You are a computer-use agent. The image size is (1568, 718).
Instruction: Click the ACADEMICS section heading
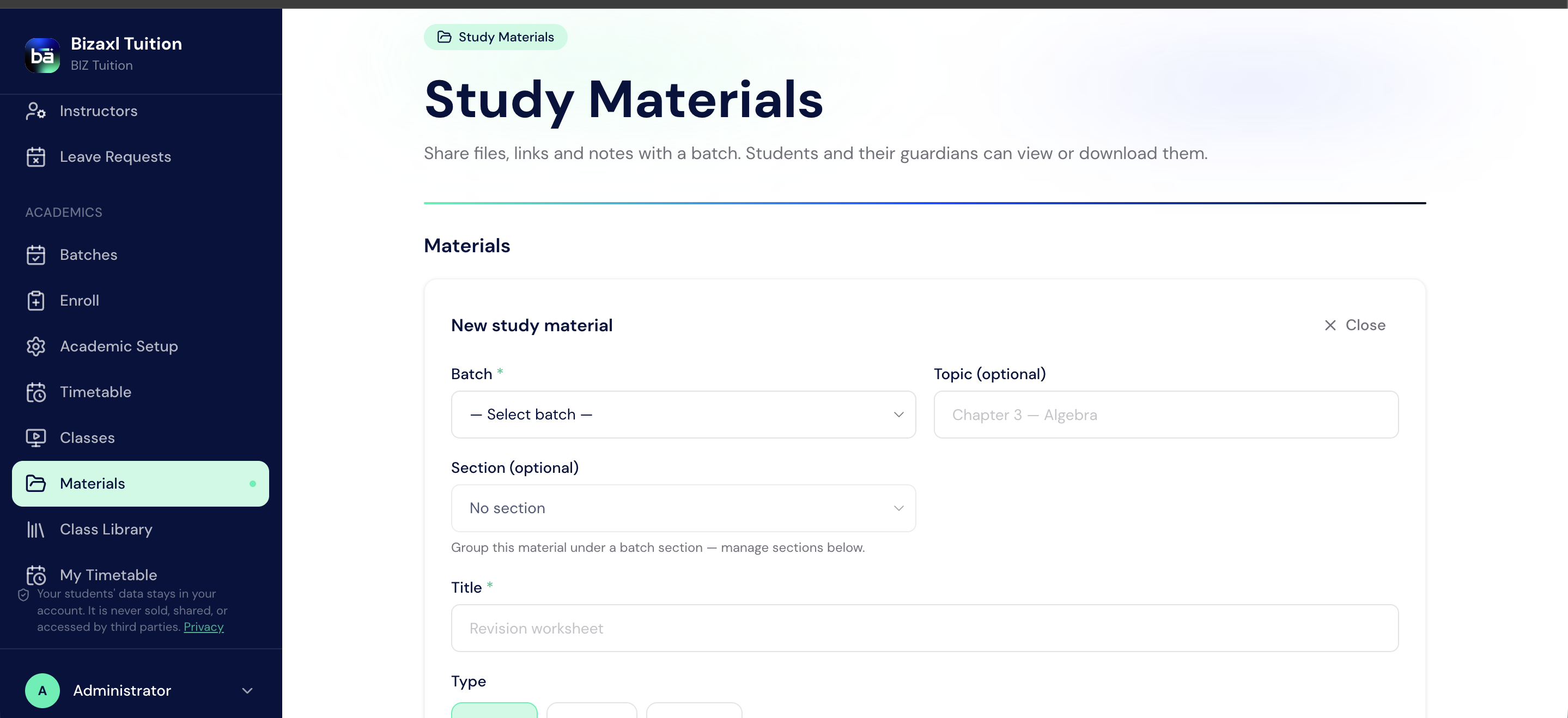tap(64, 212)
